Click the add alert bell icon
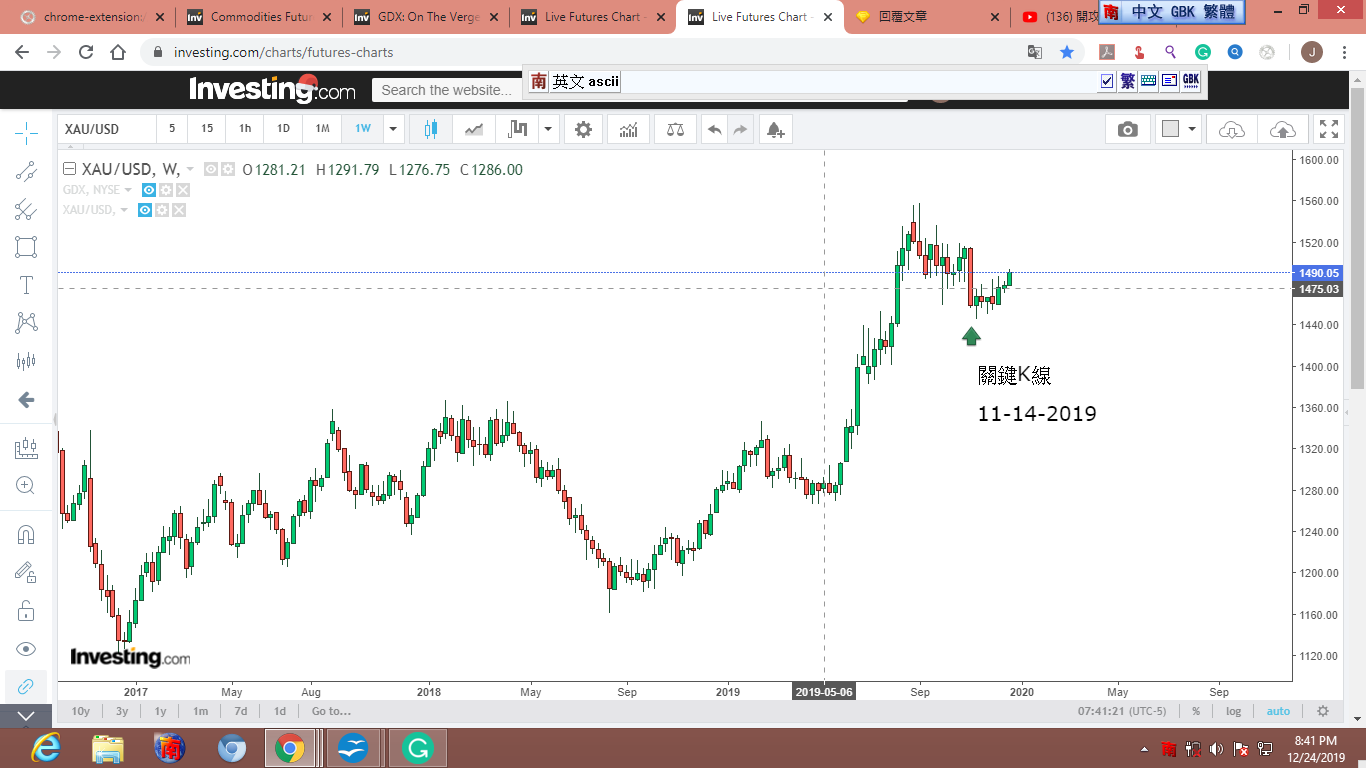This screenshot has width=1366, height=768. tap(774, 129)
